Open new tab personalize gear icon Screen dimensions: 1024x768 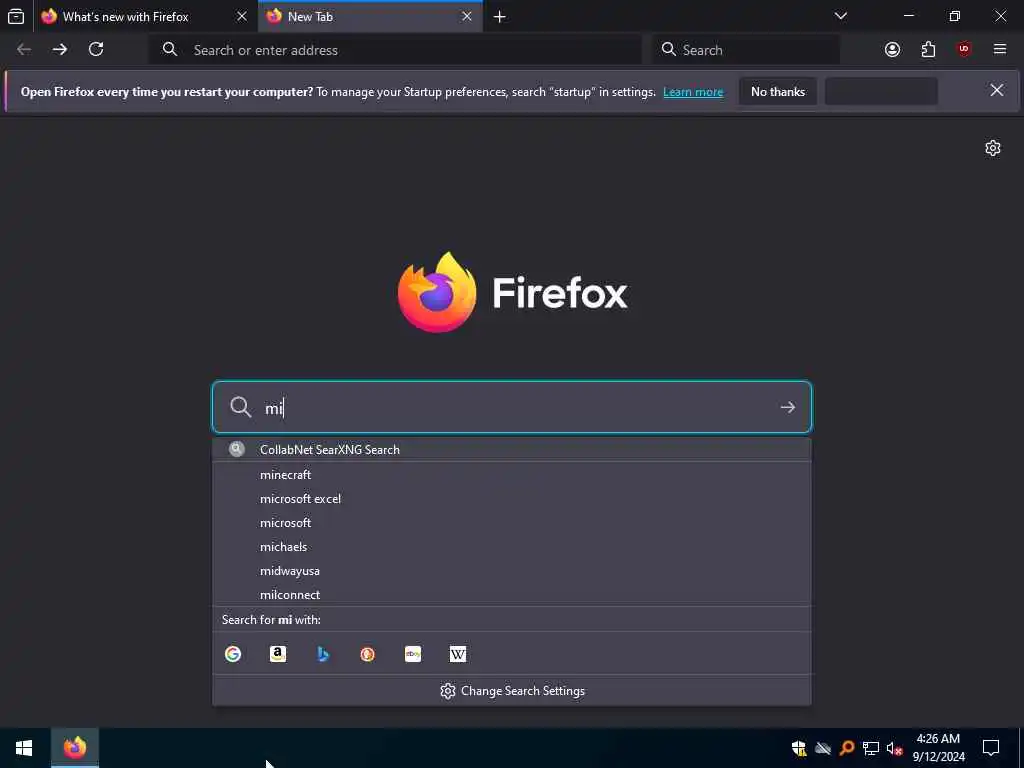tap(993, 148)
